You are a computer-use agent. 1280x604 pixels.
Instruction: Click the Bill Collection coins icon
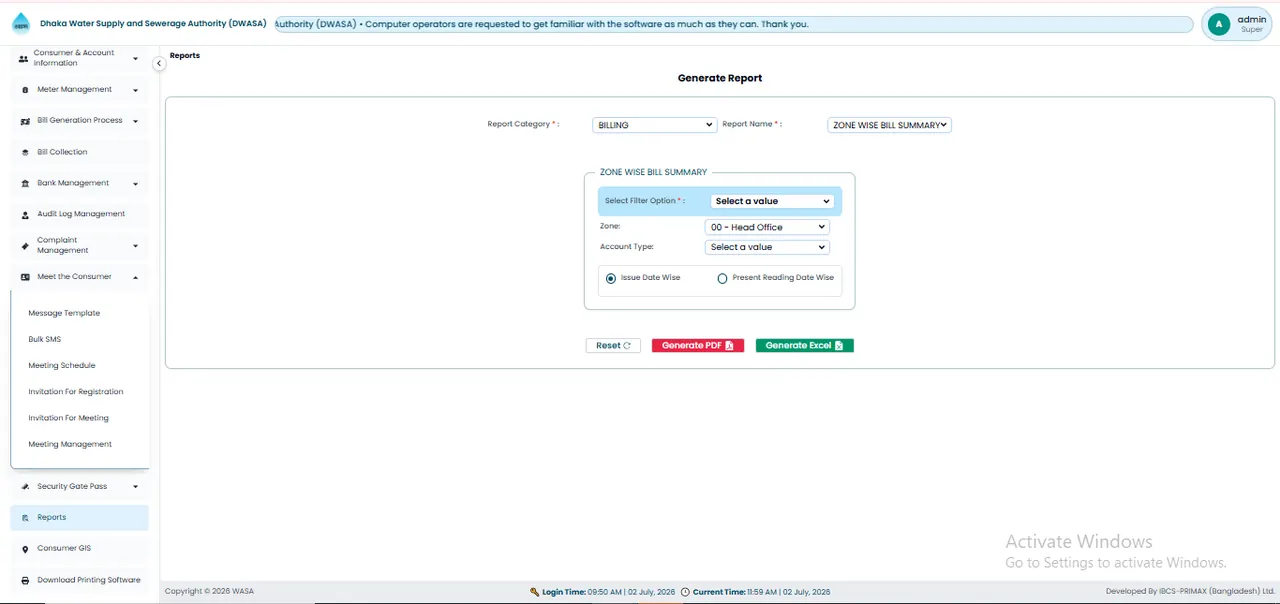tap(25, 153)
